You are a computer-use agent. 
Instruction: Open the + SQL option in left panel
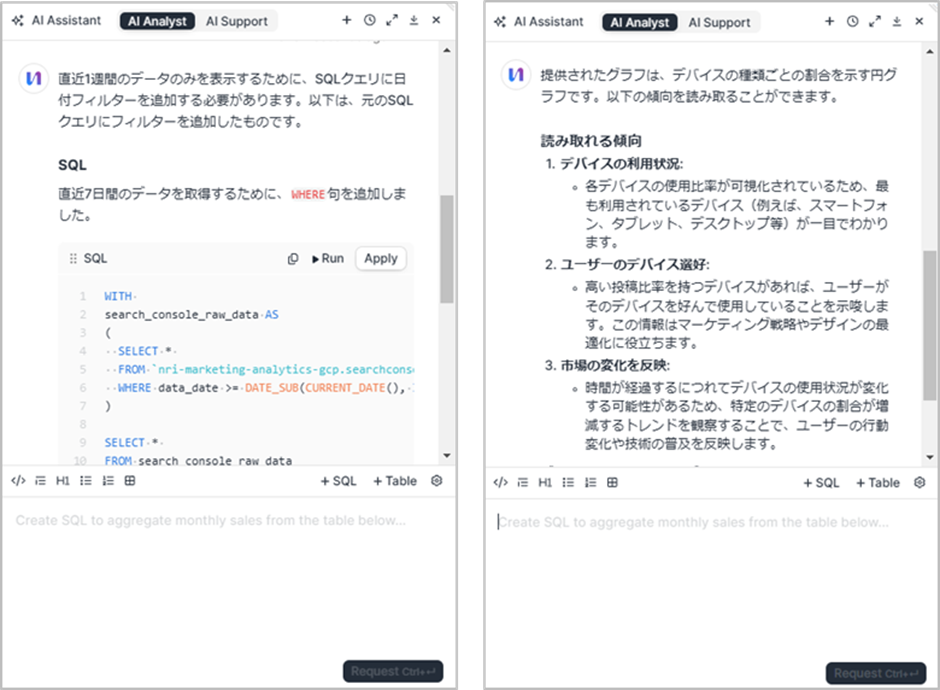338,481
